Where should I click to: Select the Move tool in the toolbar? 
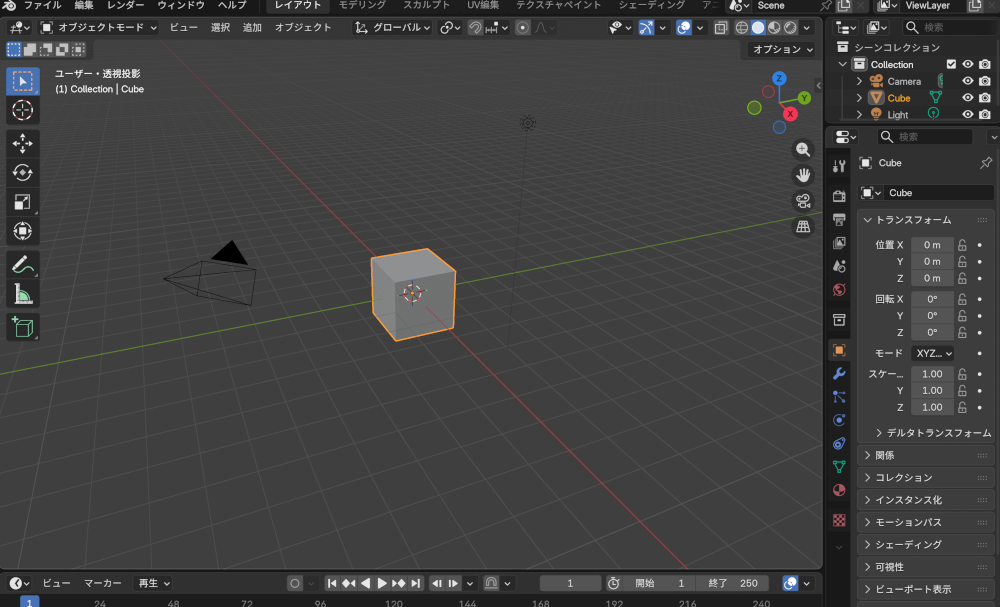click(22, 143)
